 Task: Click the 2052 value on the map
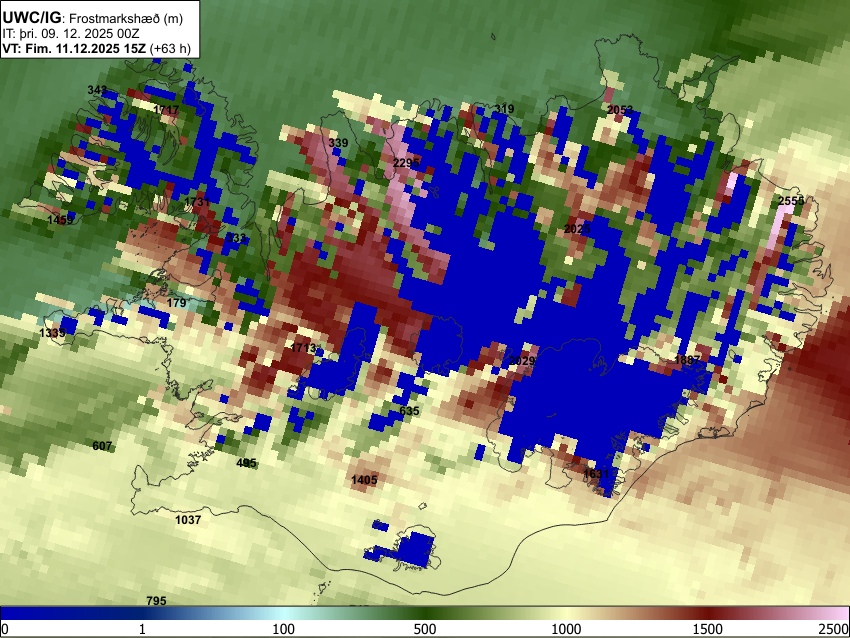[620, 110]
